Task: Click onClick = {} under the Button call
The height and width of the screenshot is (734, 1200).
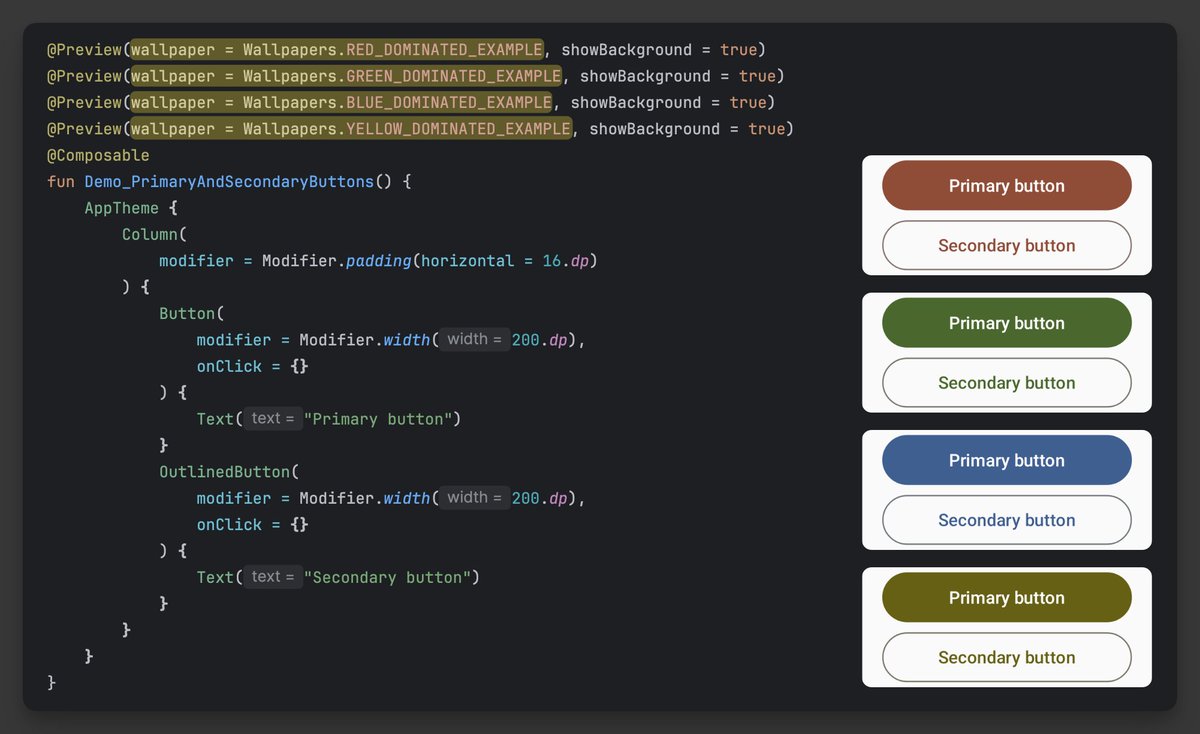Action: (253, 366)
